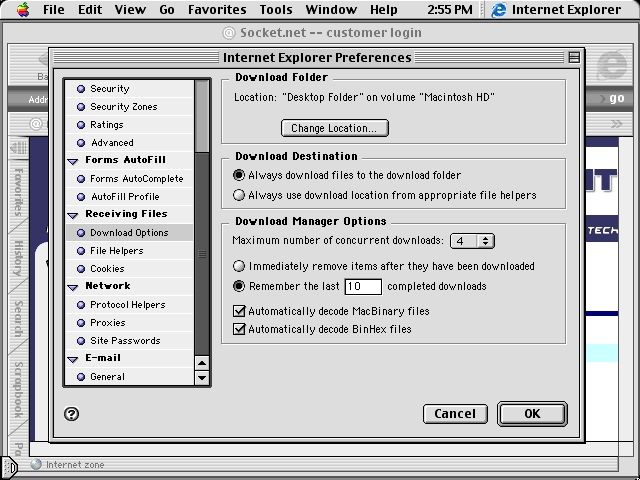The width and height of the screenshot is (640, 480).
Task: Click the category list scroll down arrow
Action: (202, 378)
